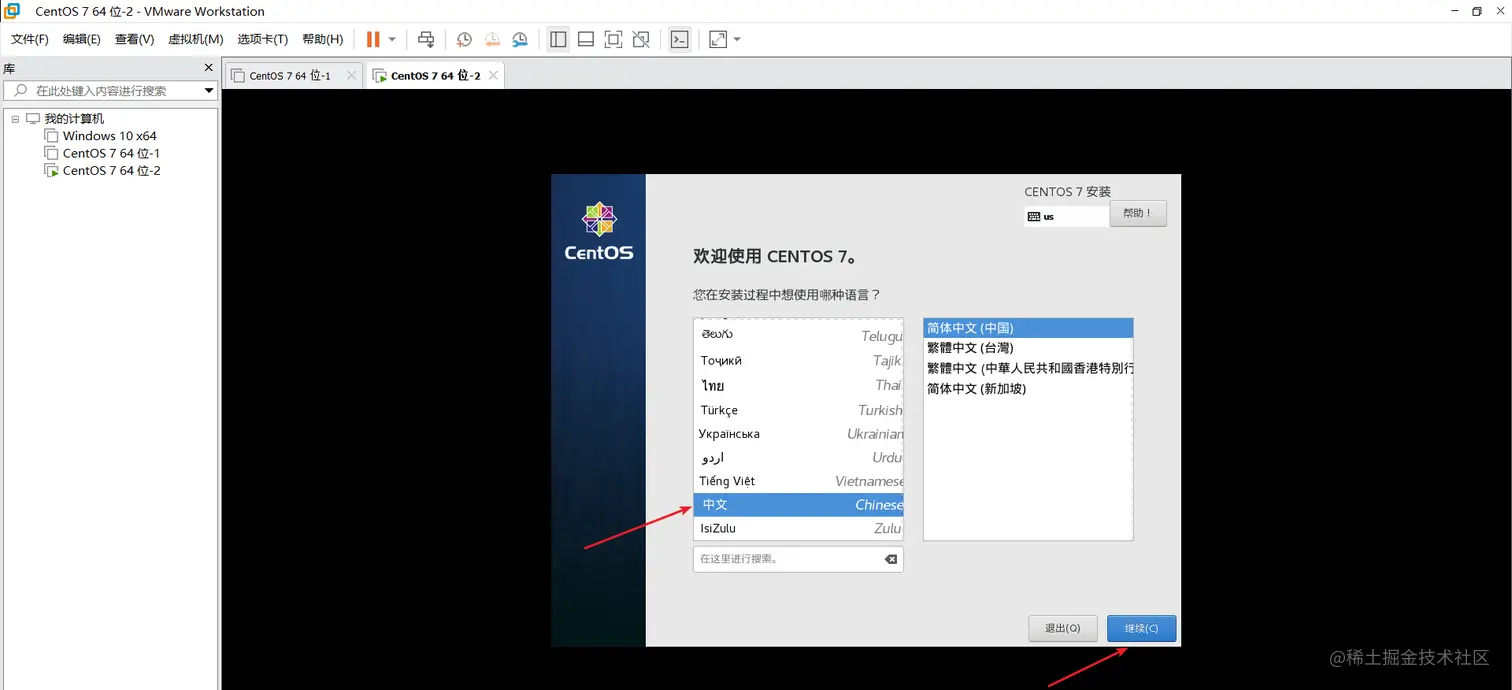The height and width of the screenshot is (690, 1512).
Task: Click the 继续(C) continue button
Action: click(x=1141, y=628)
